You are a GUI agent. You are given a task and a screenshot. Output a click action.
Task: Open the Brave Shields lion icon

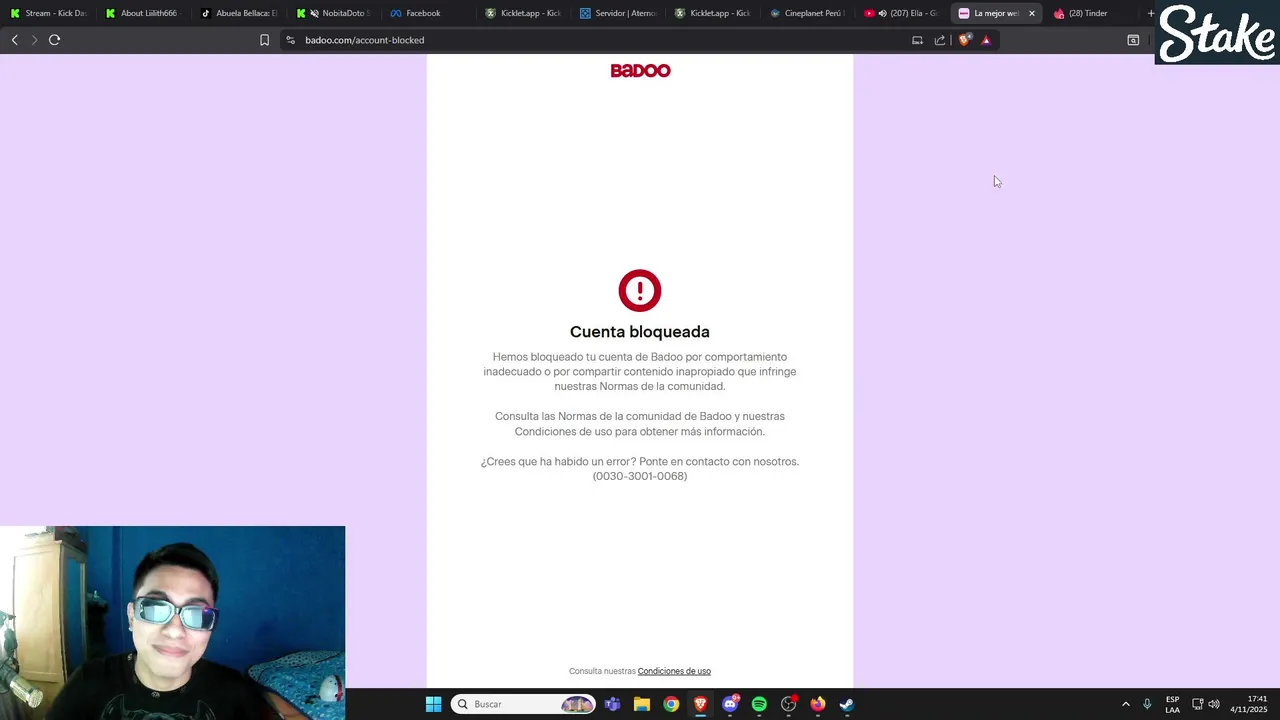[x=964, y=40]
